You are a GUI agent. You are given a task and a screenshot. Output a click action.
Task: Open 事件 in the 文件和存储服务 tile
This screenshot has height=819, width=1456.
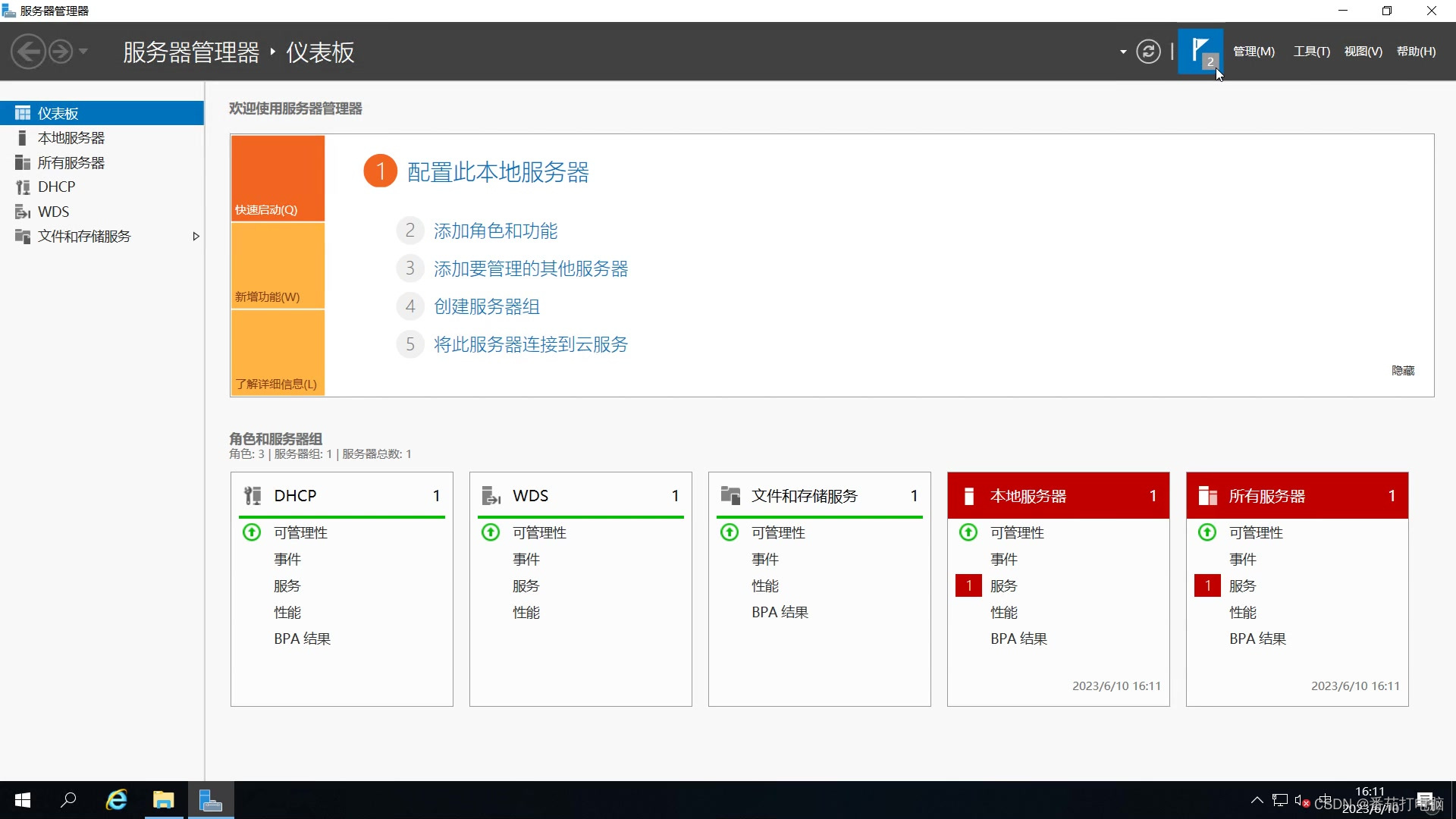(x=765, y=559)
